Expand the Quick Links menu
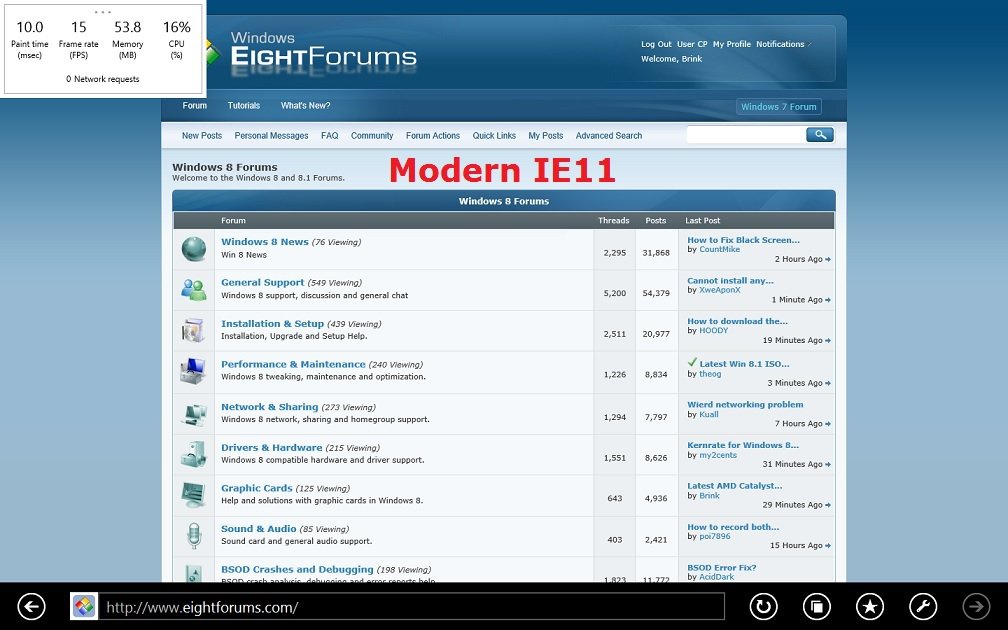This screenshot has width=1008, height=630. pos(494,136)
